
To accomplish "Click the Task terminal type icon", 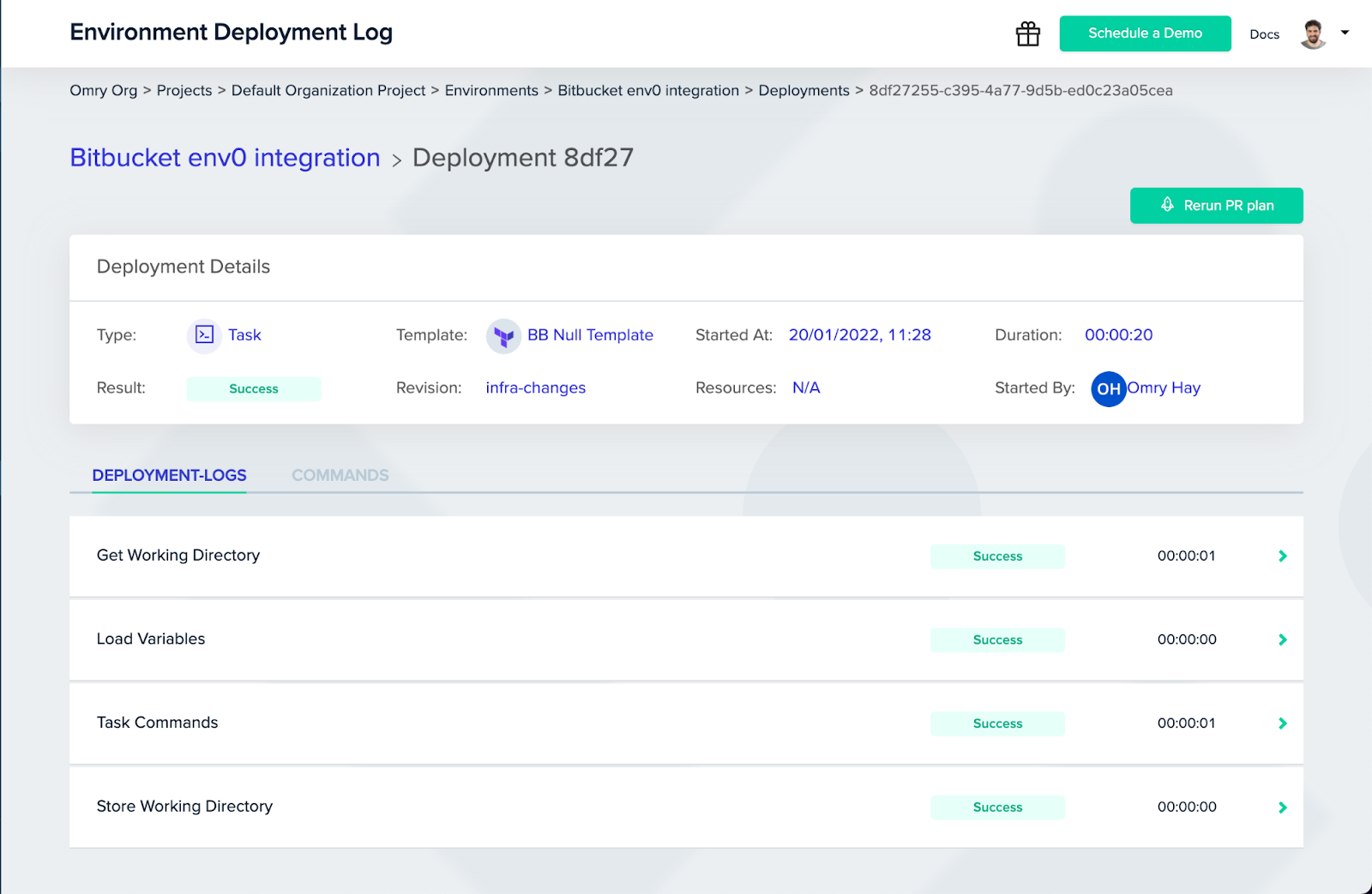I will [204, 335].
